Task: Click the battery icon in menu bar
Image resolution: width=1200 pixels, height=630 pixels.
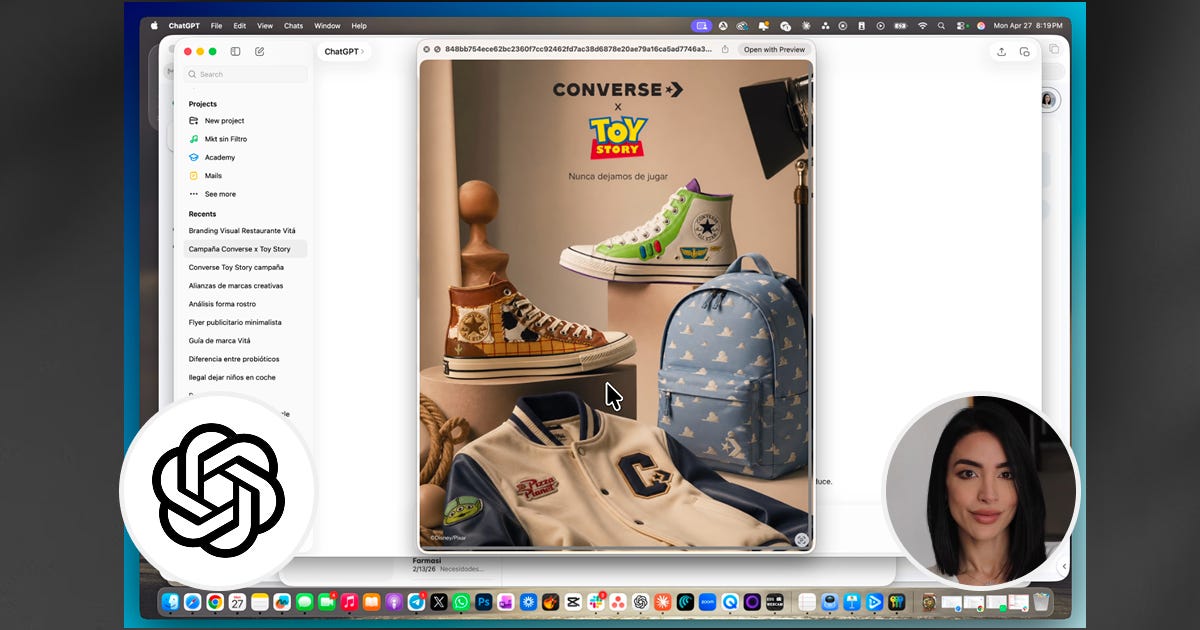Action: coord(900,25)
